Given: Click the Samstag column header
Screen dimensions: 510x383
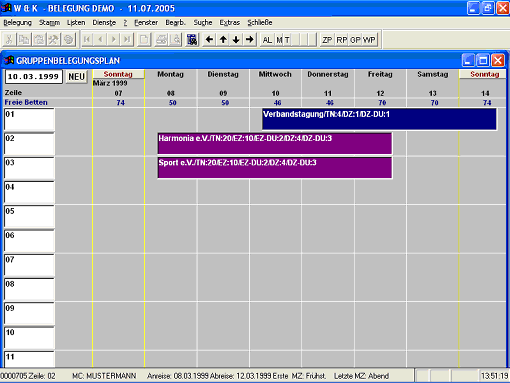Looking at the screenshot, I should 432,74.
